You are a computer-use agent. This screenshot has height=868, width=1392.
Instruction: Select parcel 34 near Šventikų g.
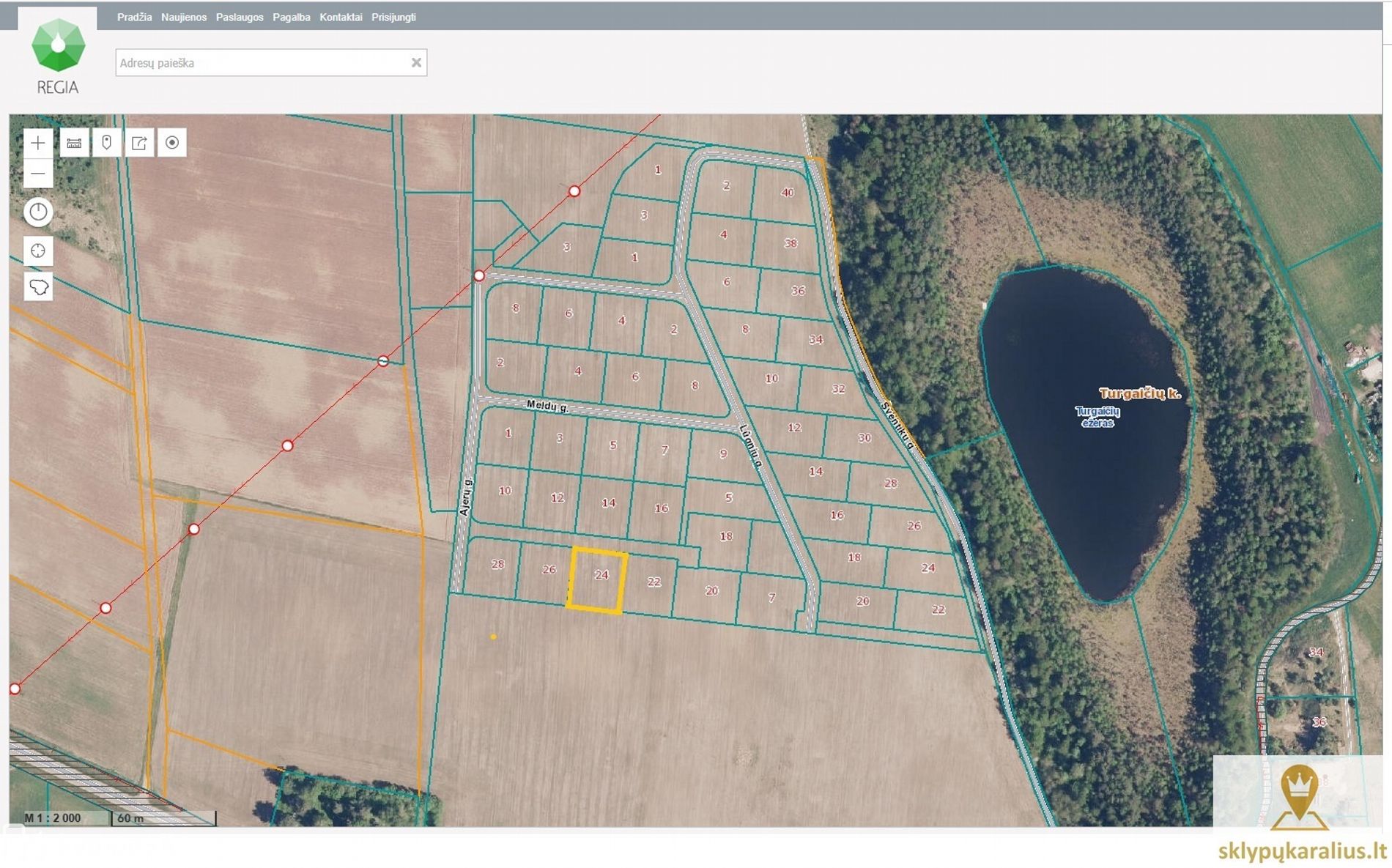[x=815, y=340]
